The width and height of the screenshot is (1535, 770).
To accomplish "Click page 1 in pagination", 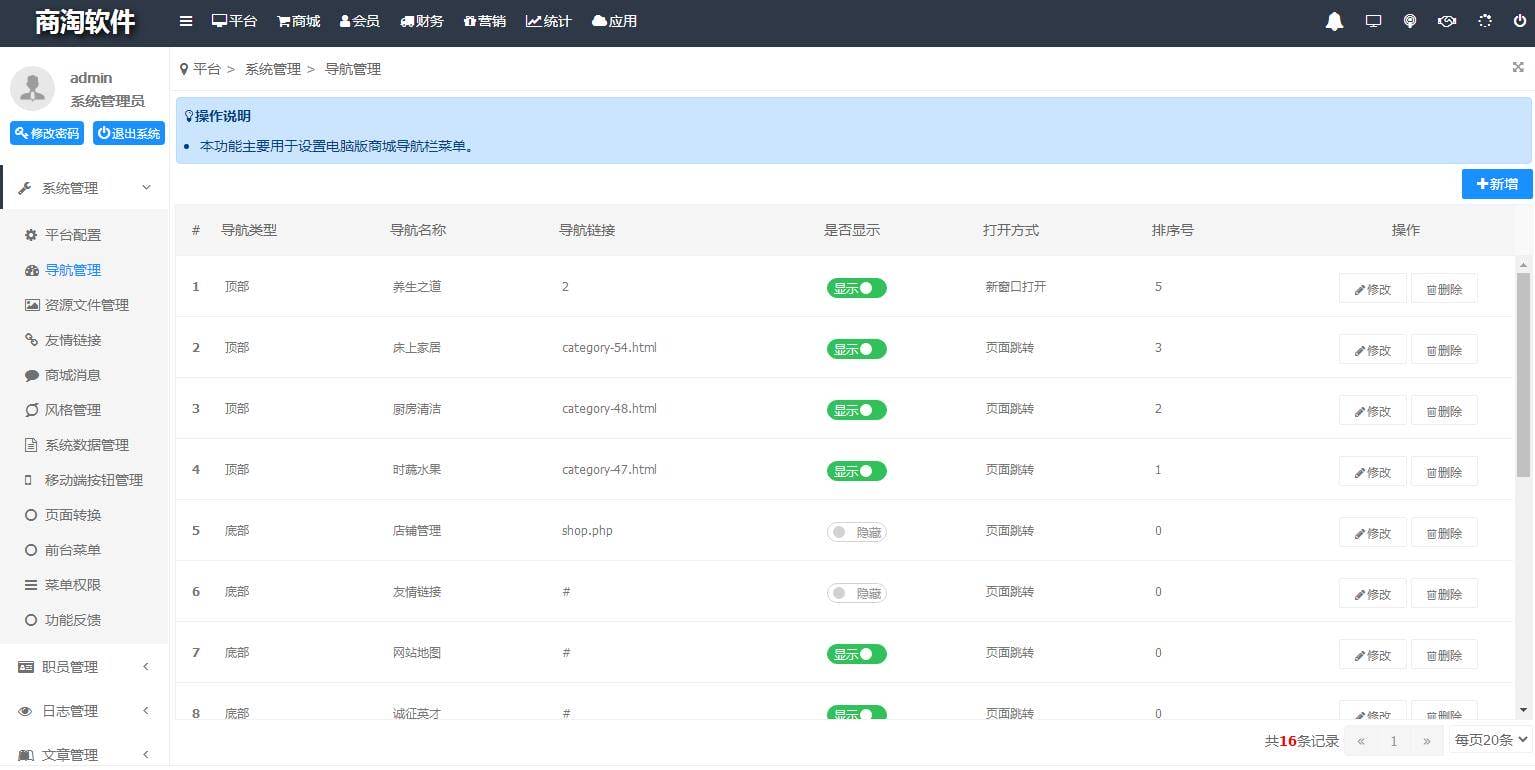I will pyautogui.click(x=1393, y=741).
